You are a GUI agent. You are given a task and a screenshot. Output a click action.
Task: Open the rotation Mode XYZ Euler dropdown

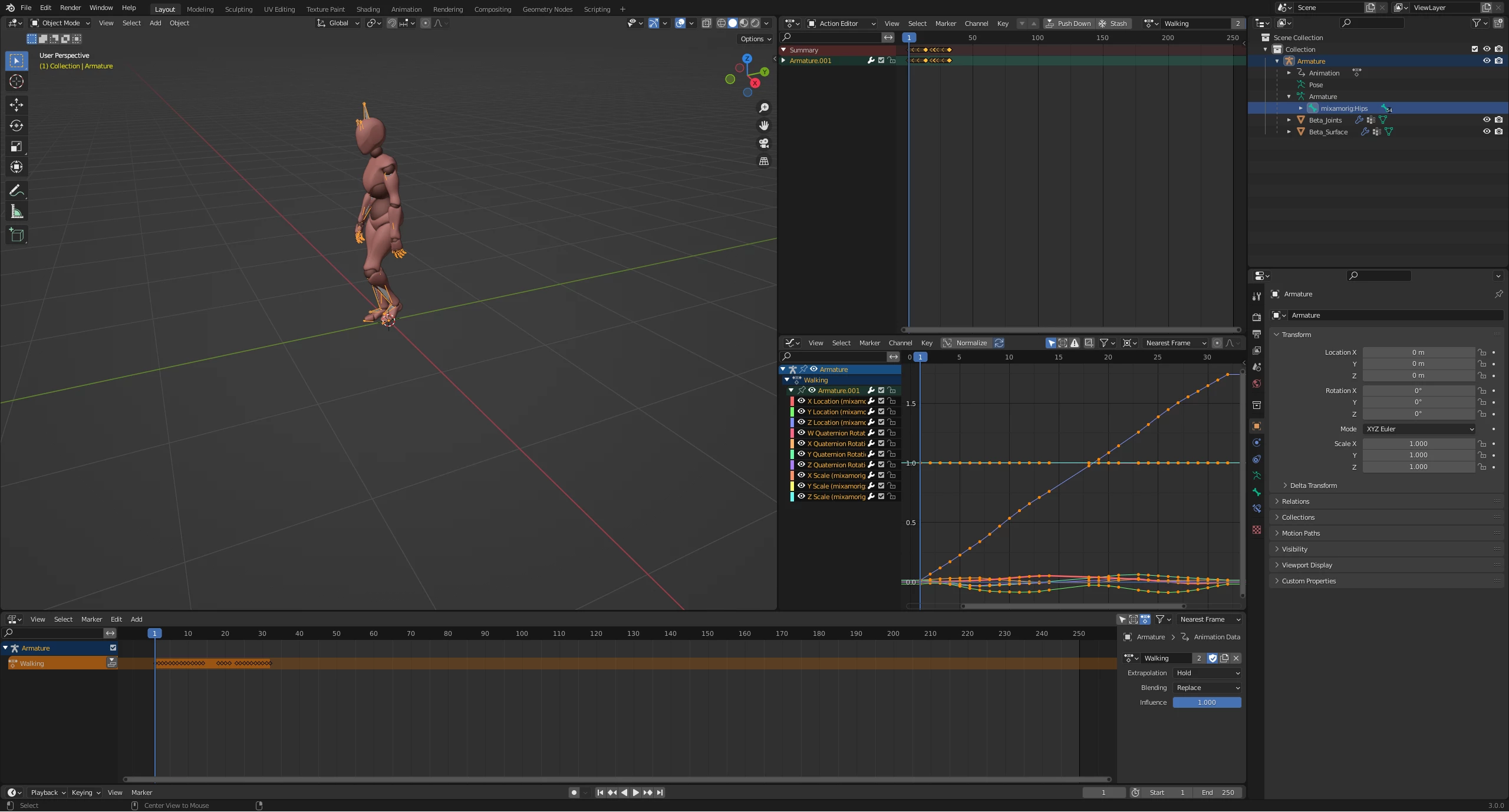coord(1419,429)
